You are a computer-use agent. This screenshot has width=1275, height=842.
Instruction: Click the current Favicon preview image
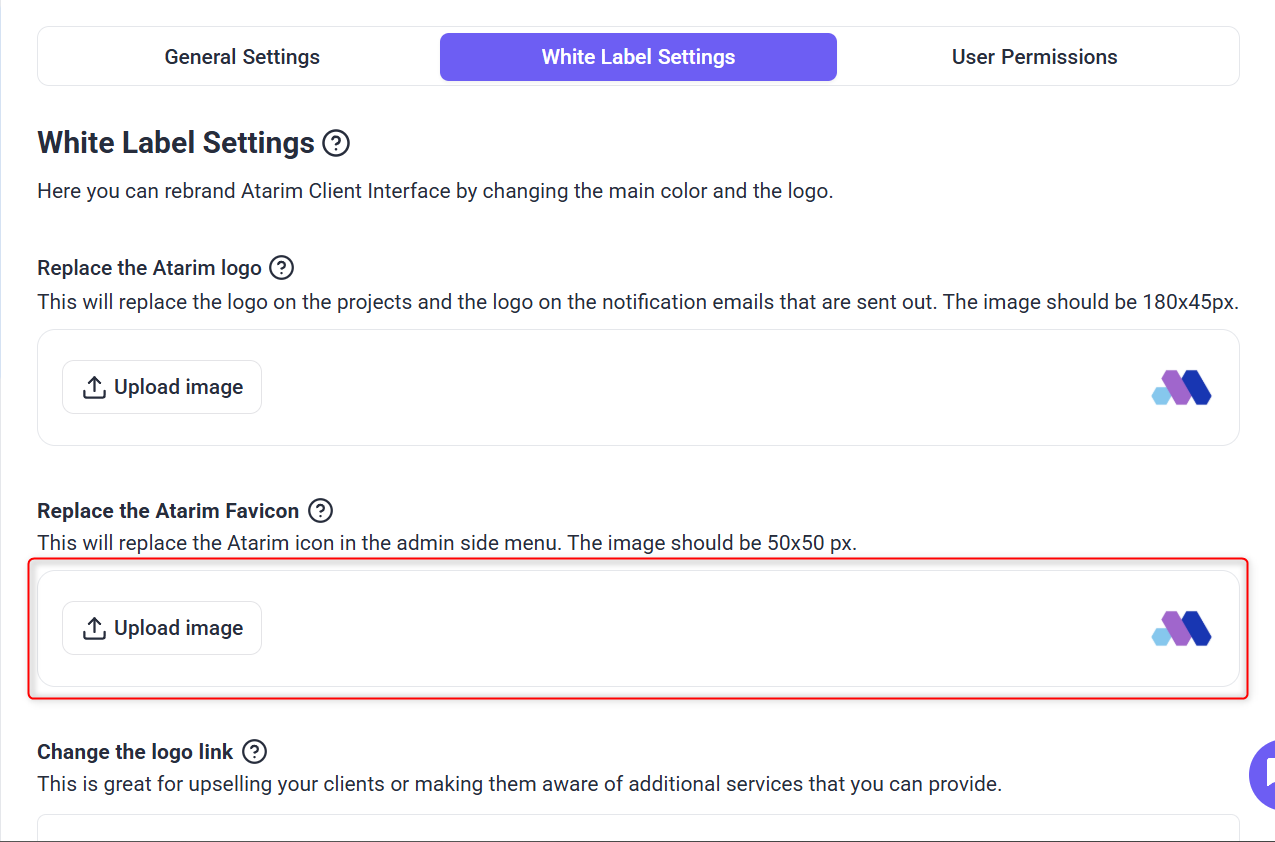pyautogui.click(x=1181, y=628)
